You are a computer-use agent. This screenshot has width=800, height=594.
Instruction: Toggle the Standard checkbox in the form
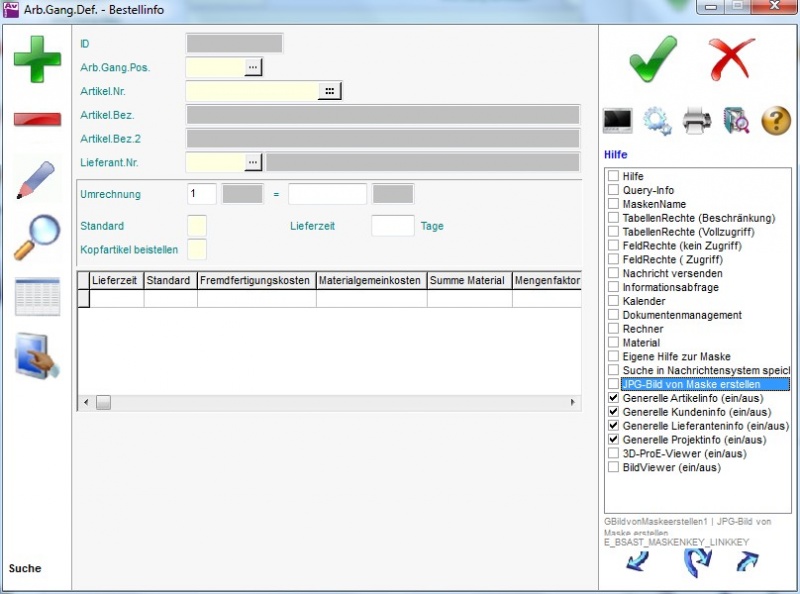coord(197,226)
